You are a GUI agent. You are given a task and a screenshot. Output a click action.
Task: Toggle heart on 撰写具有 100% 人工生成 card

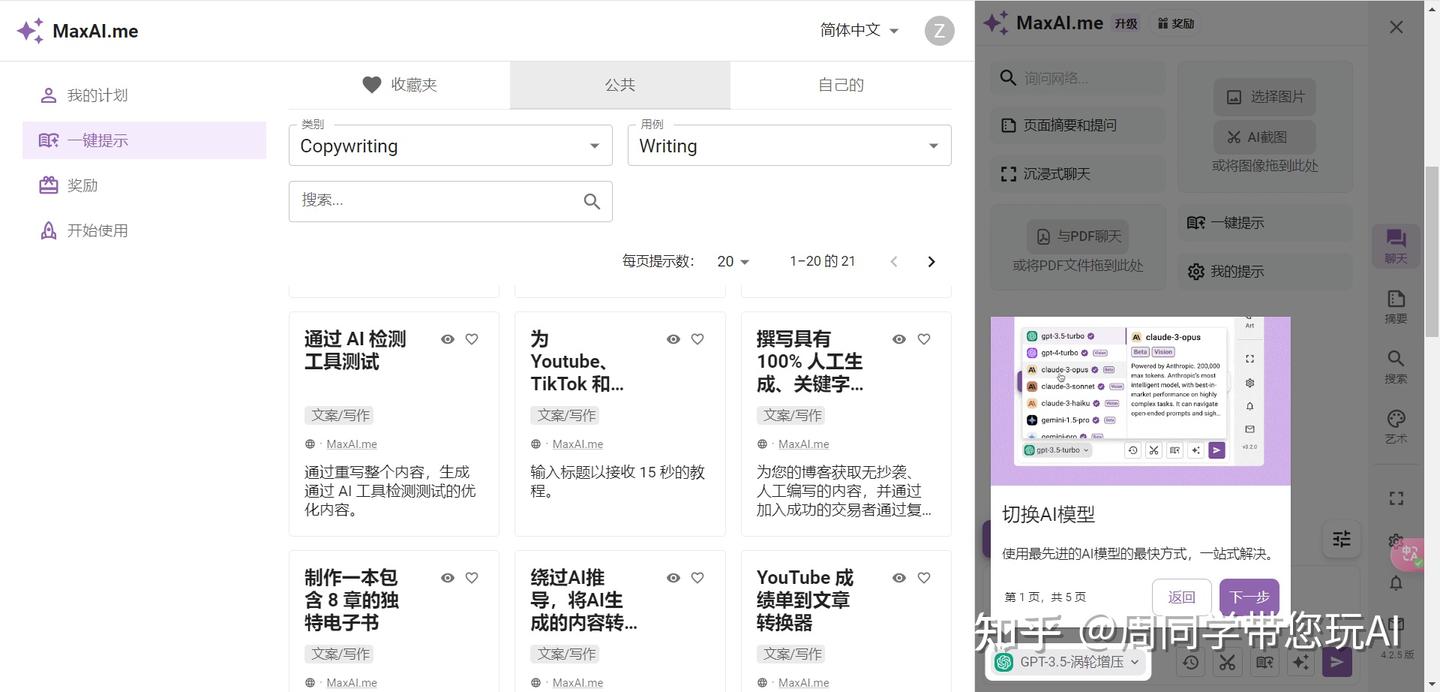point(923,339)
